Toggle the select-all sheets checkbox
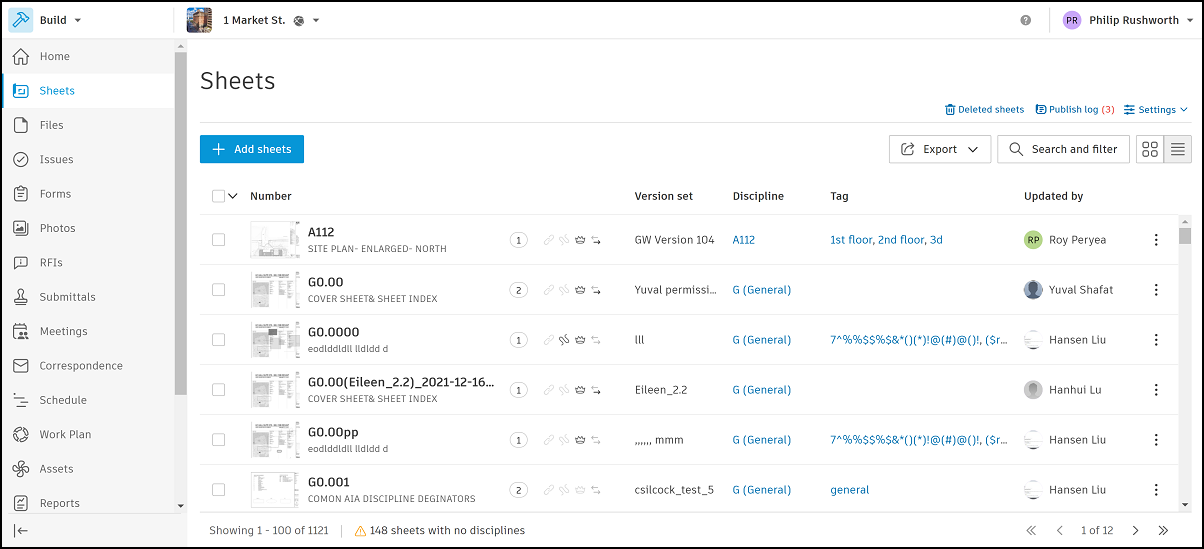The image size is (1204, 549). pyautogui.click(x=218, y=196)
